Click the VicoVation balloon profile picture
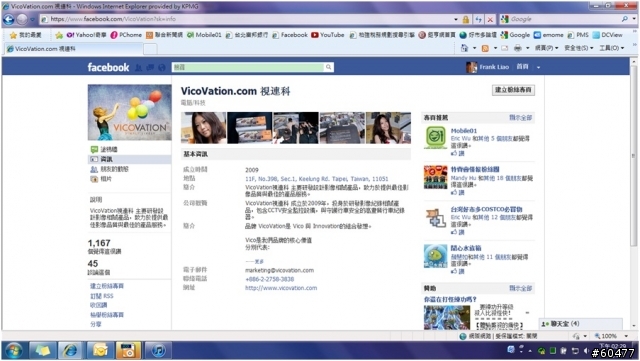 (129, 112)
